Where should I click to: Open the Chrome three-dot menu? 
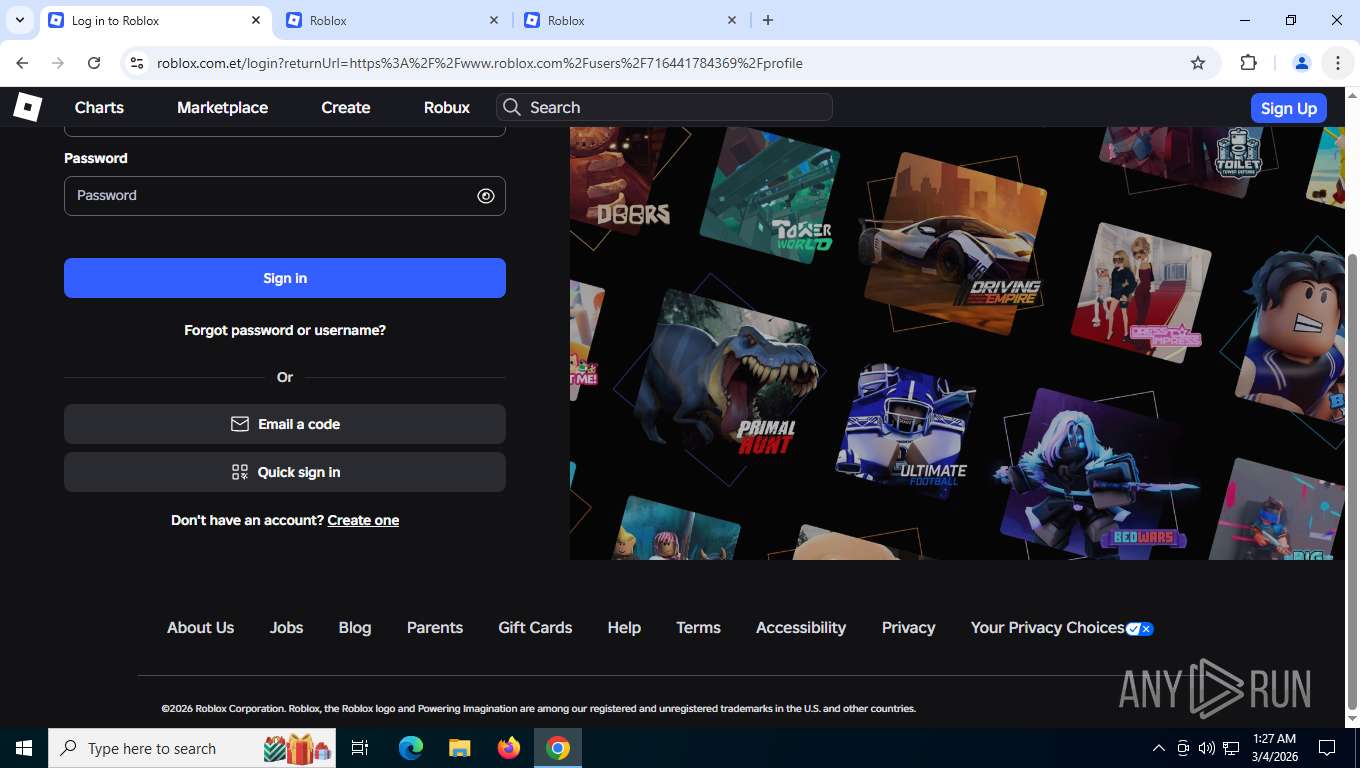tap(1338, 63)
